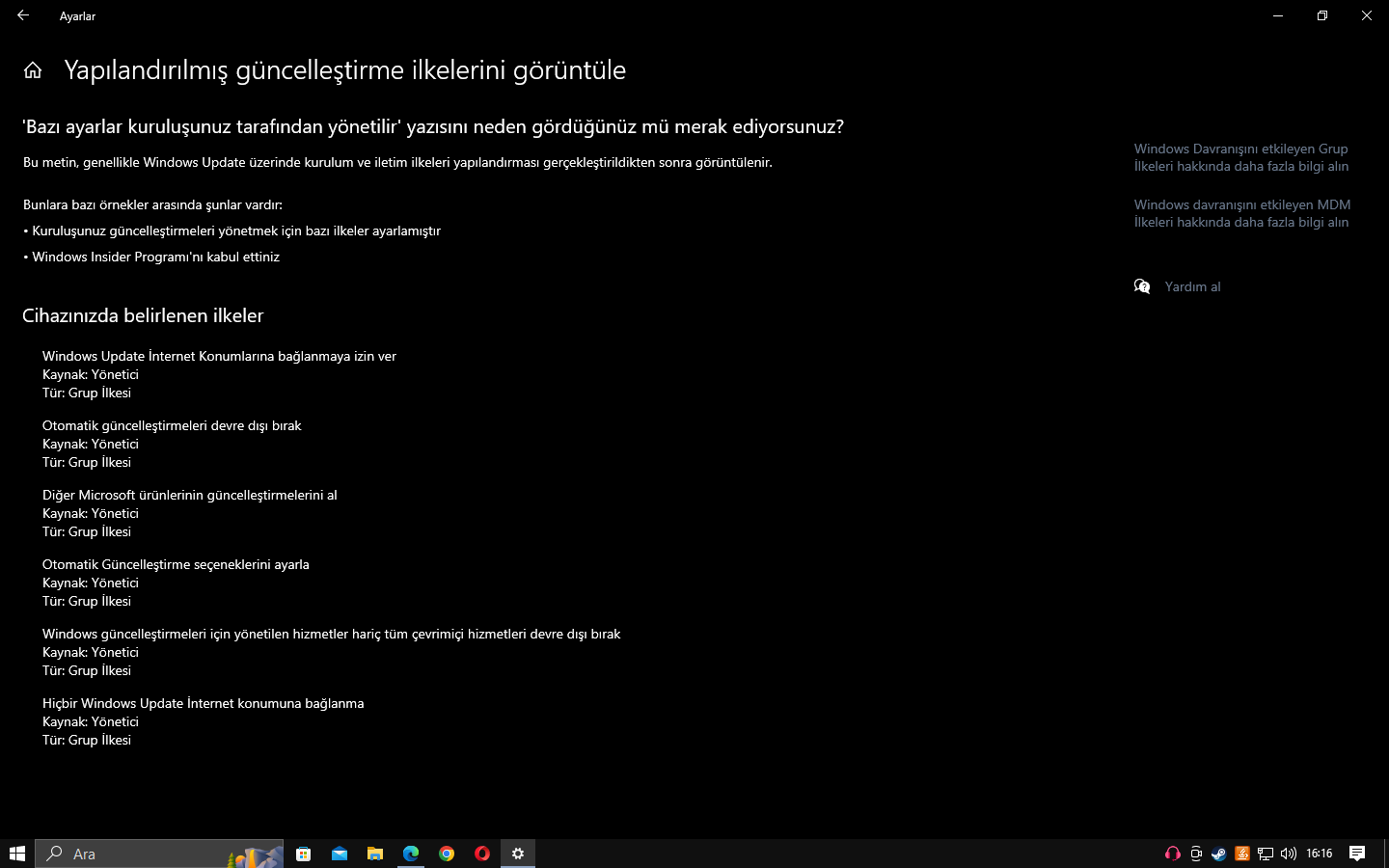The width and height of the screenshot is (1389, 868).
Task: Click the 'Bazı ayarlar kuruluşunuz tarafından yönetilir' heading
Action: click(x=433, y=127)
